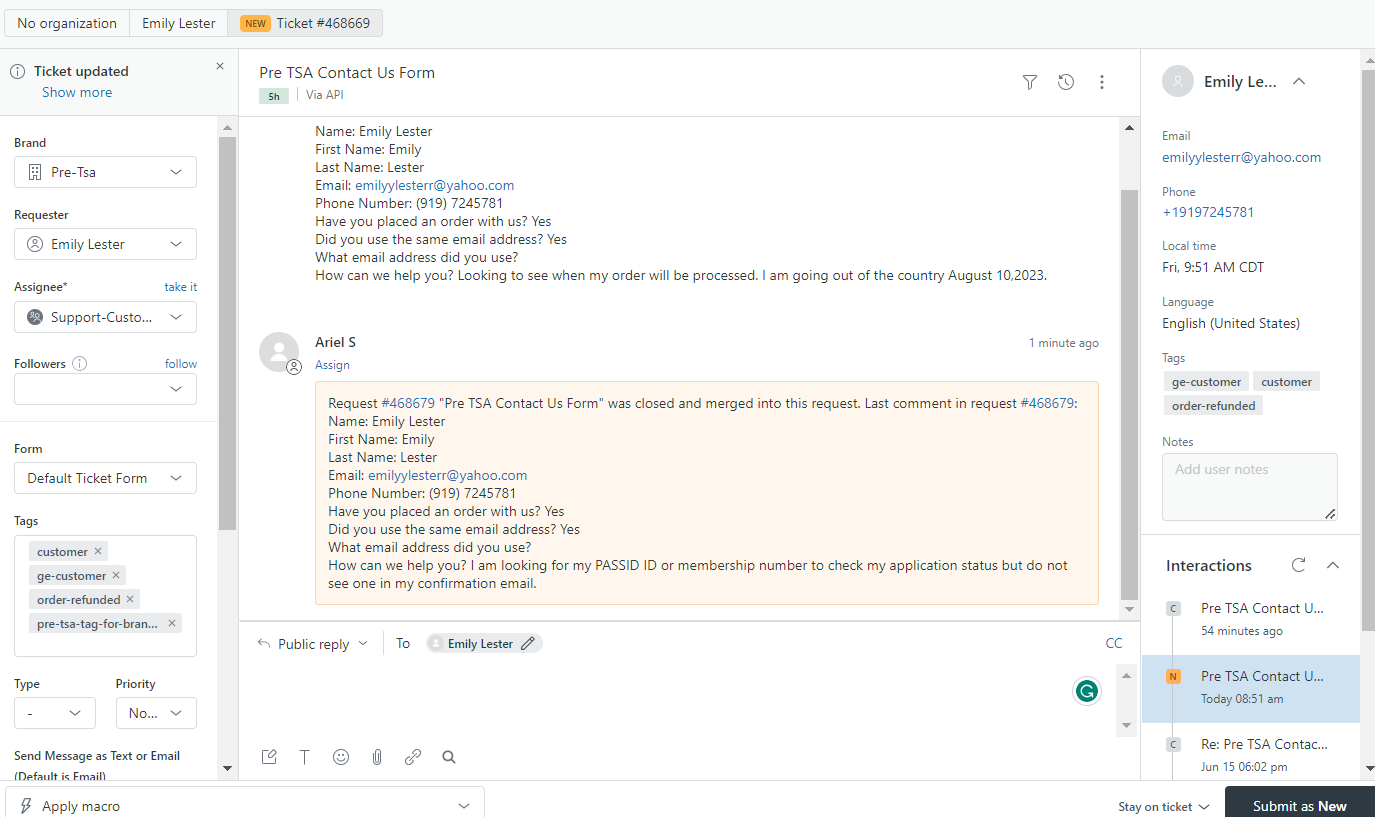Click take it link beside Assignee
The height and width of the screenshot is (817, 1375).
pyautogui.click(x=181, y=287)
